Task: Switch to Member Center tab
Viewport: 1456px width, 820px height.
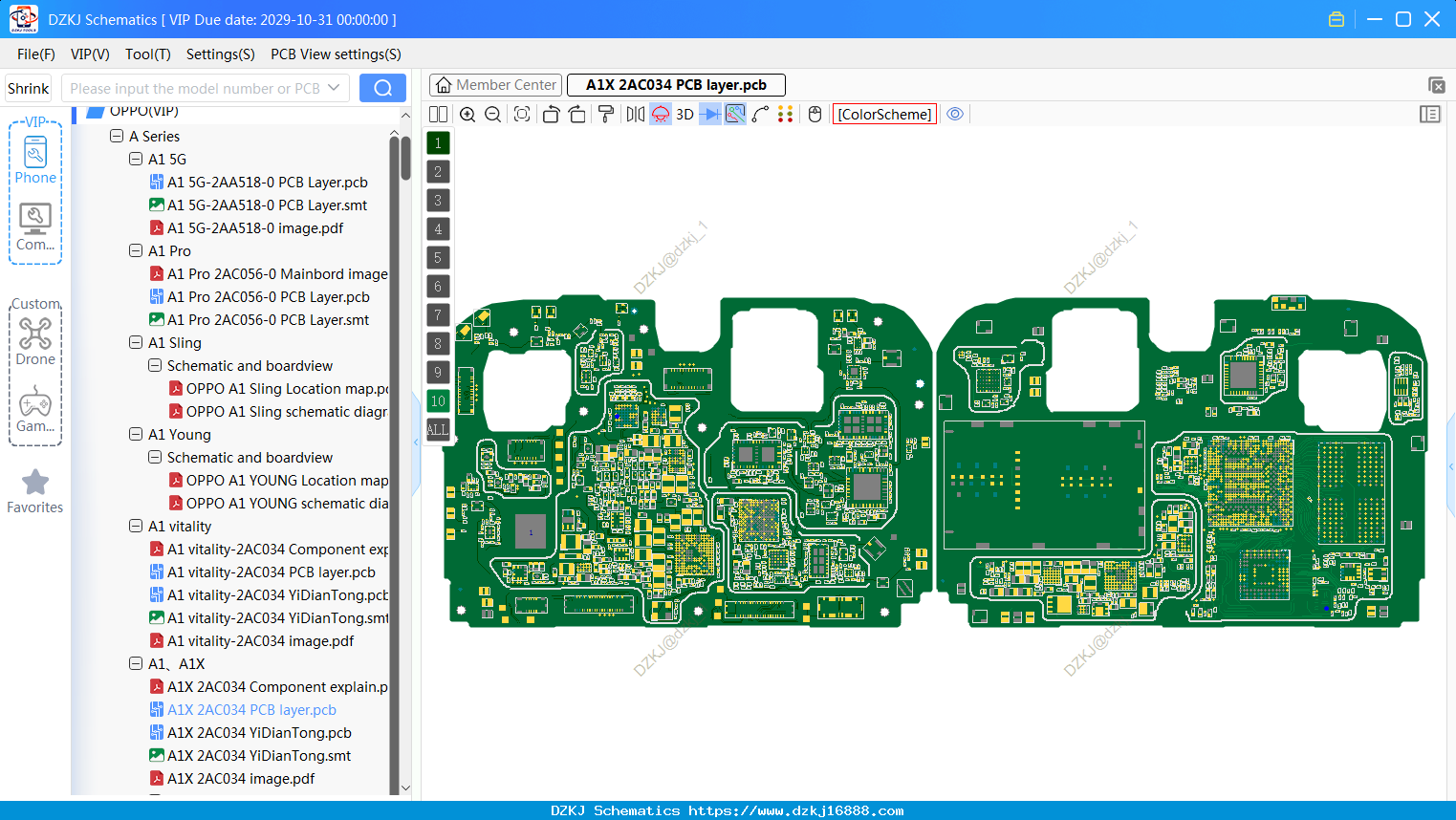Action: 495,85
